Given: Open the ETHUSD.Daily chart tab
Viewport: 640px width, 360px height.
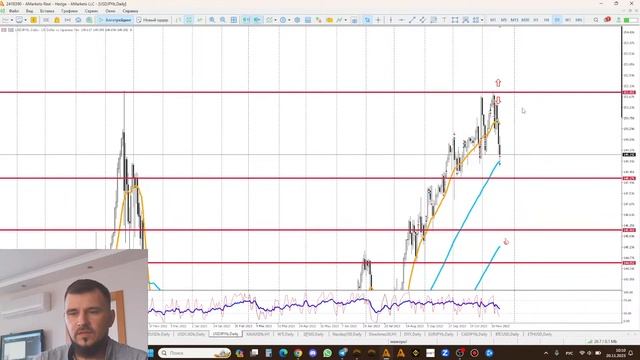Looking at the screenshot, I should point(540,334).
